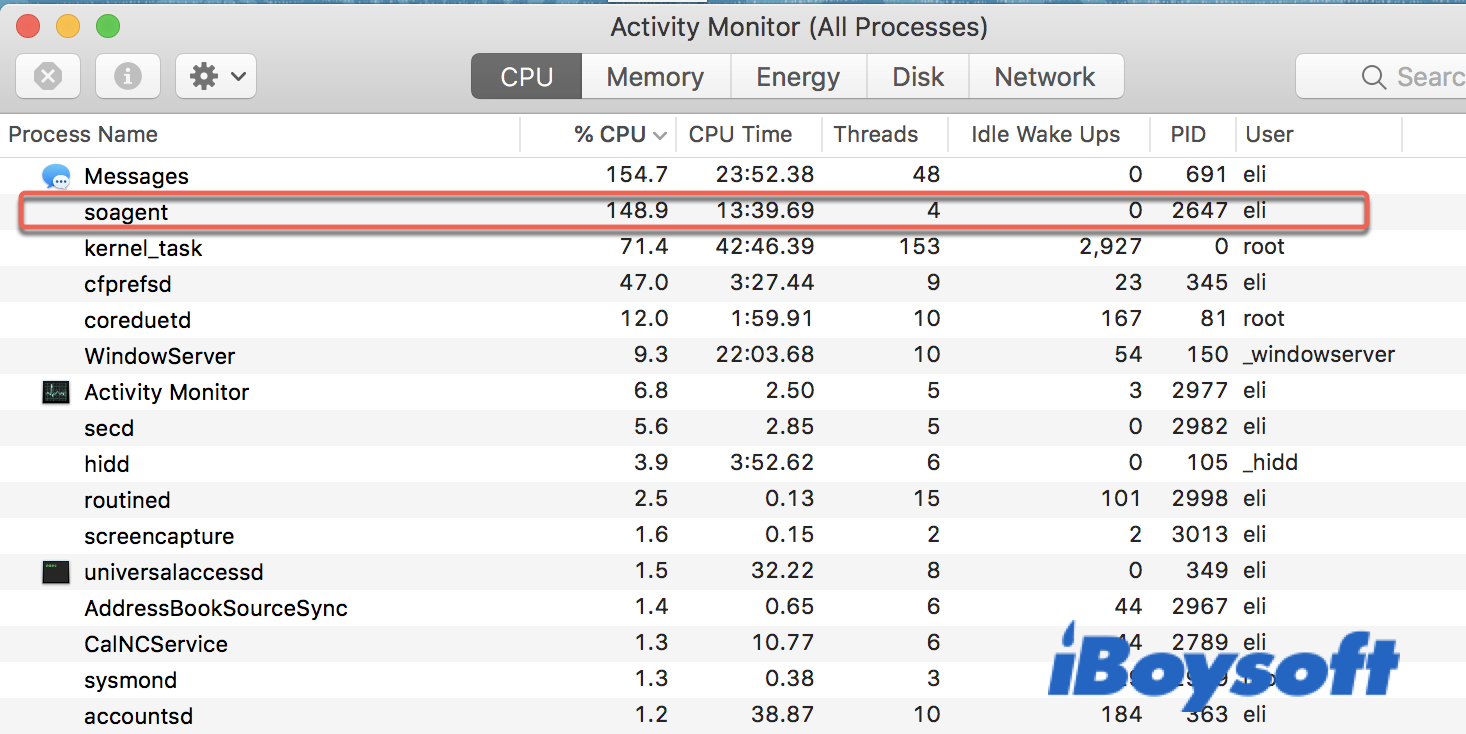1466x734 pixels.
Task: Click the Quit Process stop icon
Action: tap(48, 76)
